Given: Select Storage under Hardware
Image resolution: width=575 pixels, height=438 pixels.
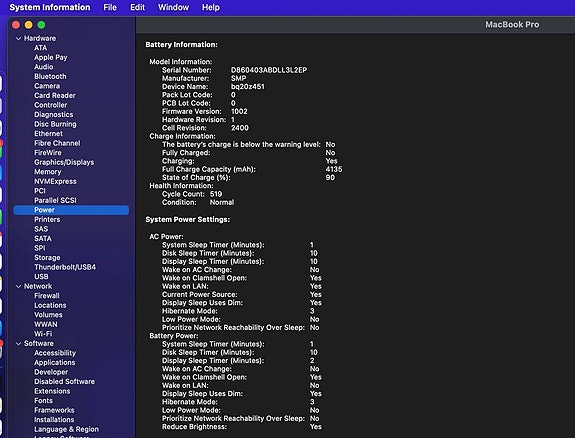Looking at the screenshot, I should (x=47, y=258).
